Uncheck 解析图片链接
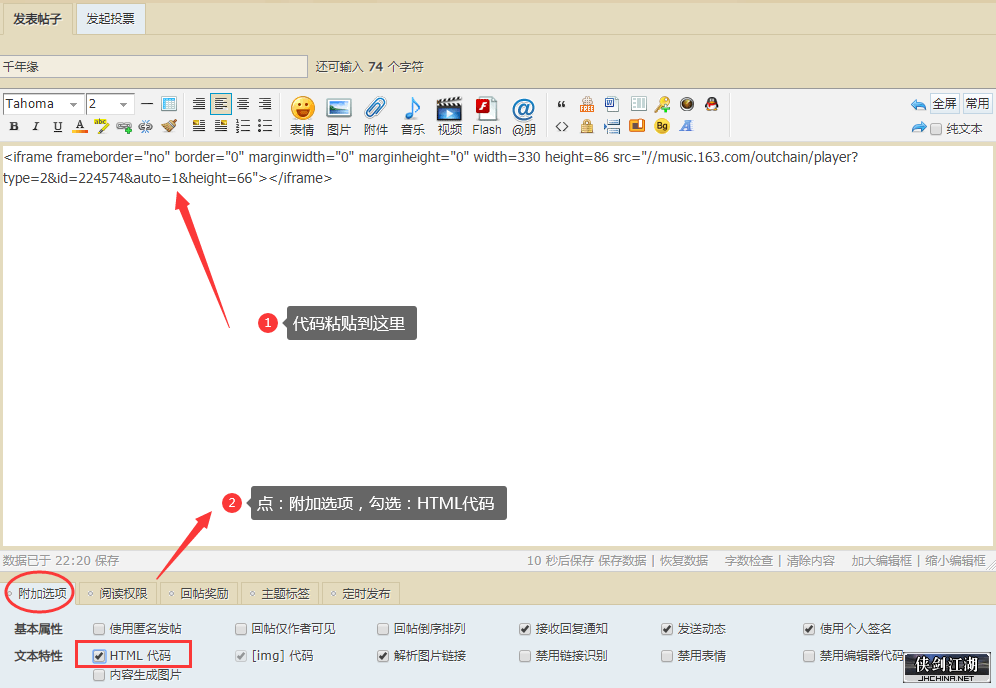 coord(383,656)
